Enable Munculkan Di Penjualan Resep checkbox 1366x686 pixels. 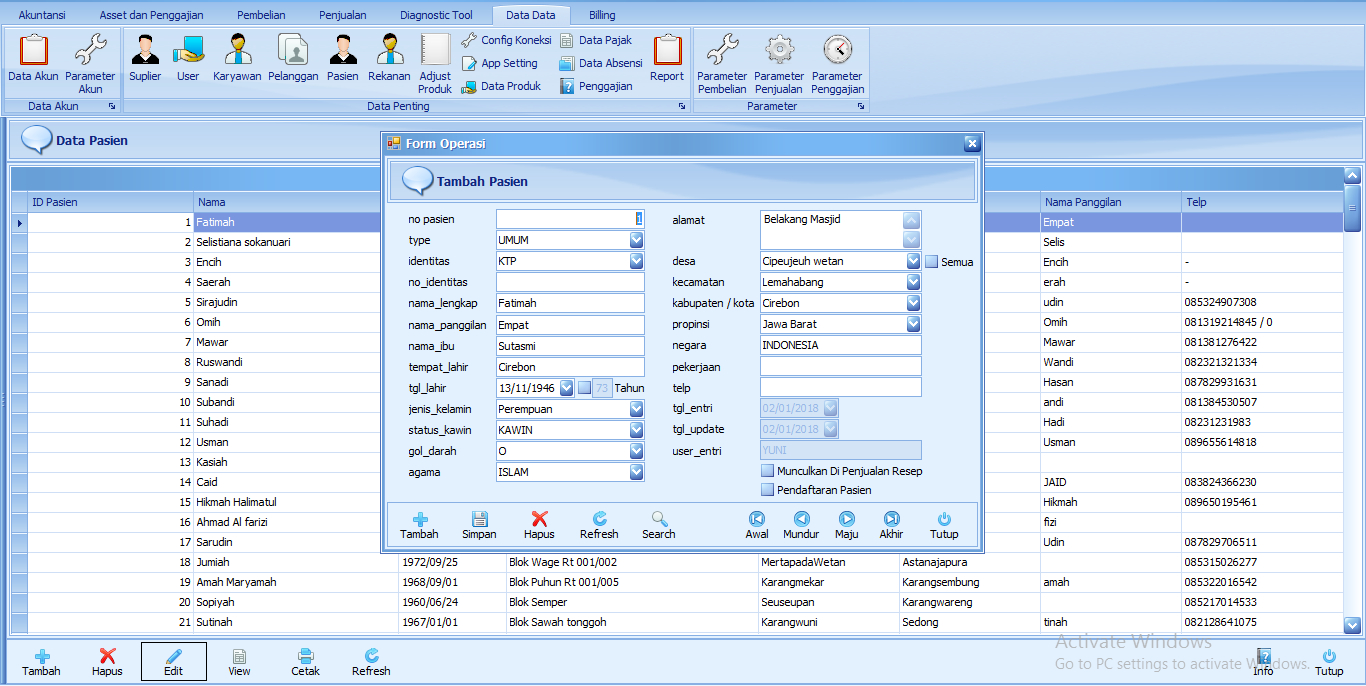coord(768,471)
